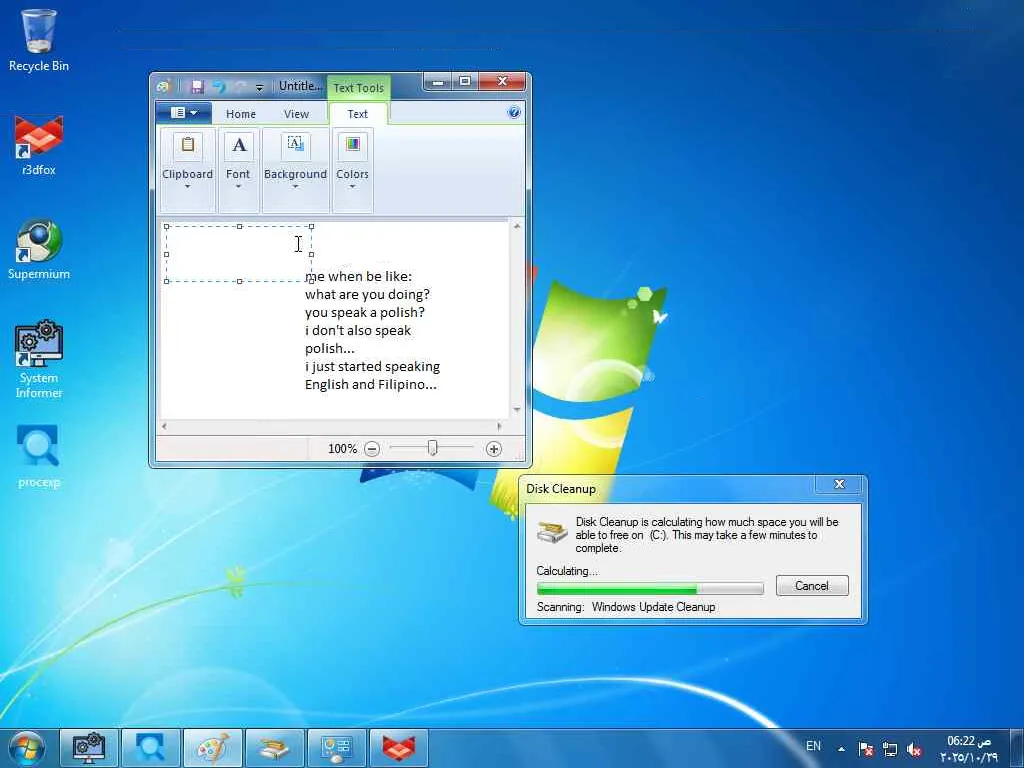Click the Text Tools contextual tab header
This screenshot has height=768, width=1024.
point(359,88)
